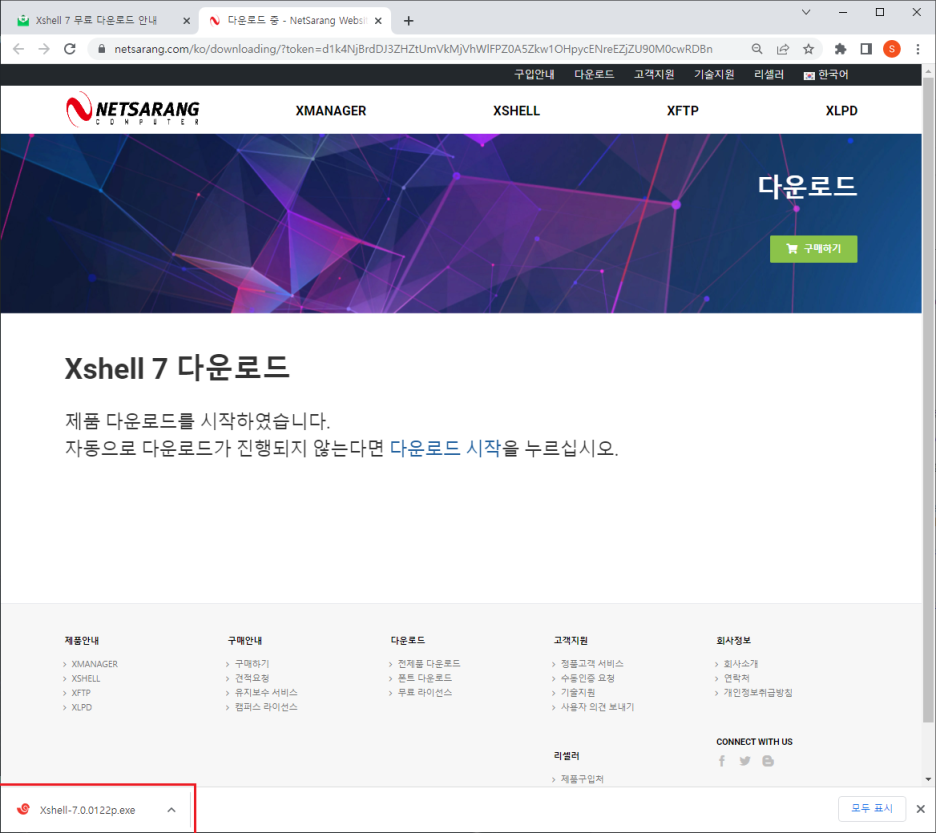
Task: Select XSHELL in the navigation menu
Action: coord(516,110)
